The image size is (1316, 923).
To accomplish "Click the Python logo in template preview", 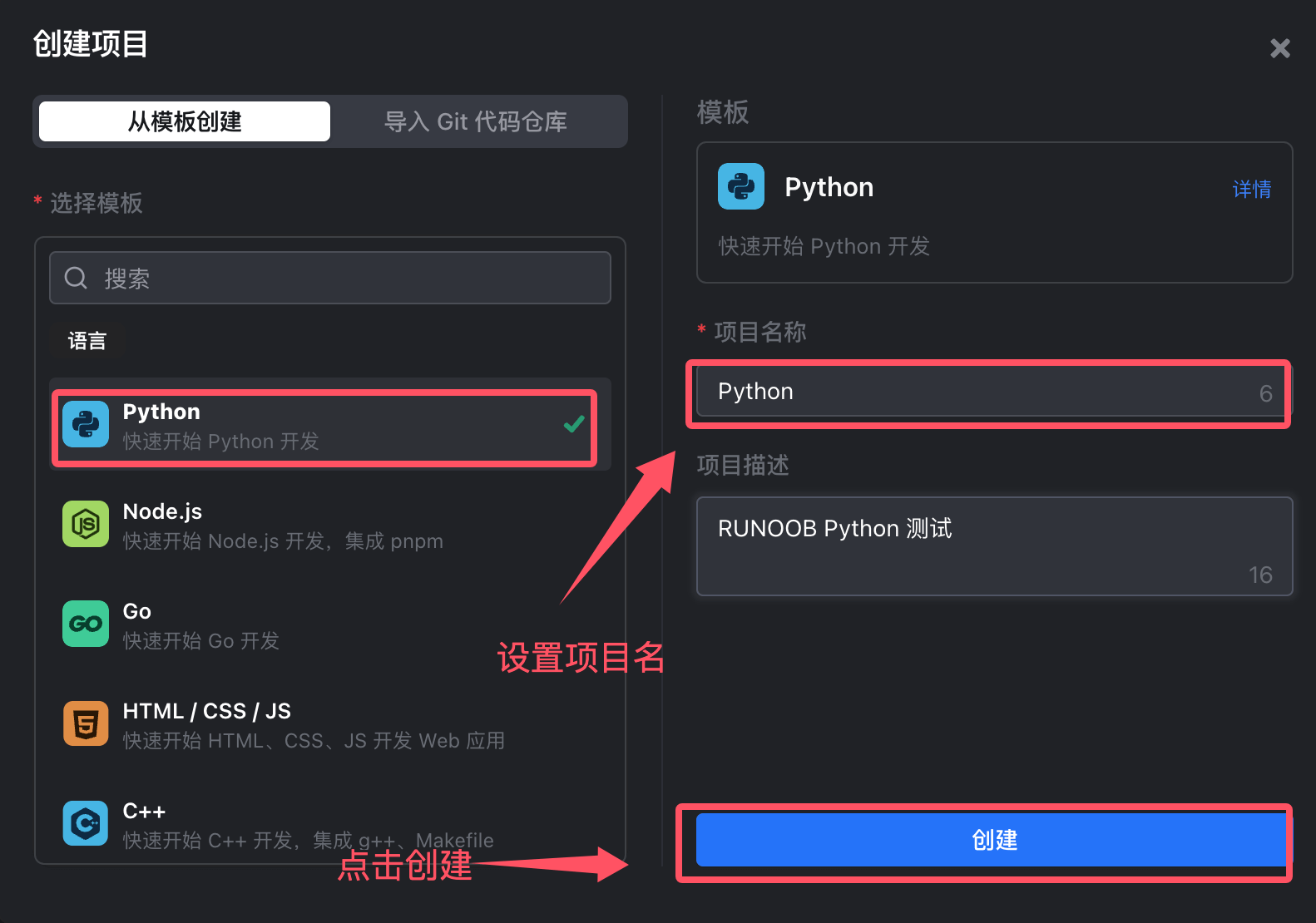I will click(741, 186).
